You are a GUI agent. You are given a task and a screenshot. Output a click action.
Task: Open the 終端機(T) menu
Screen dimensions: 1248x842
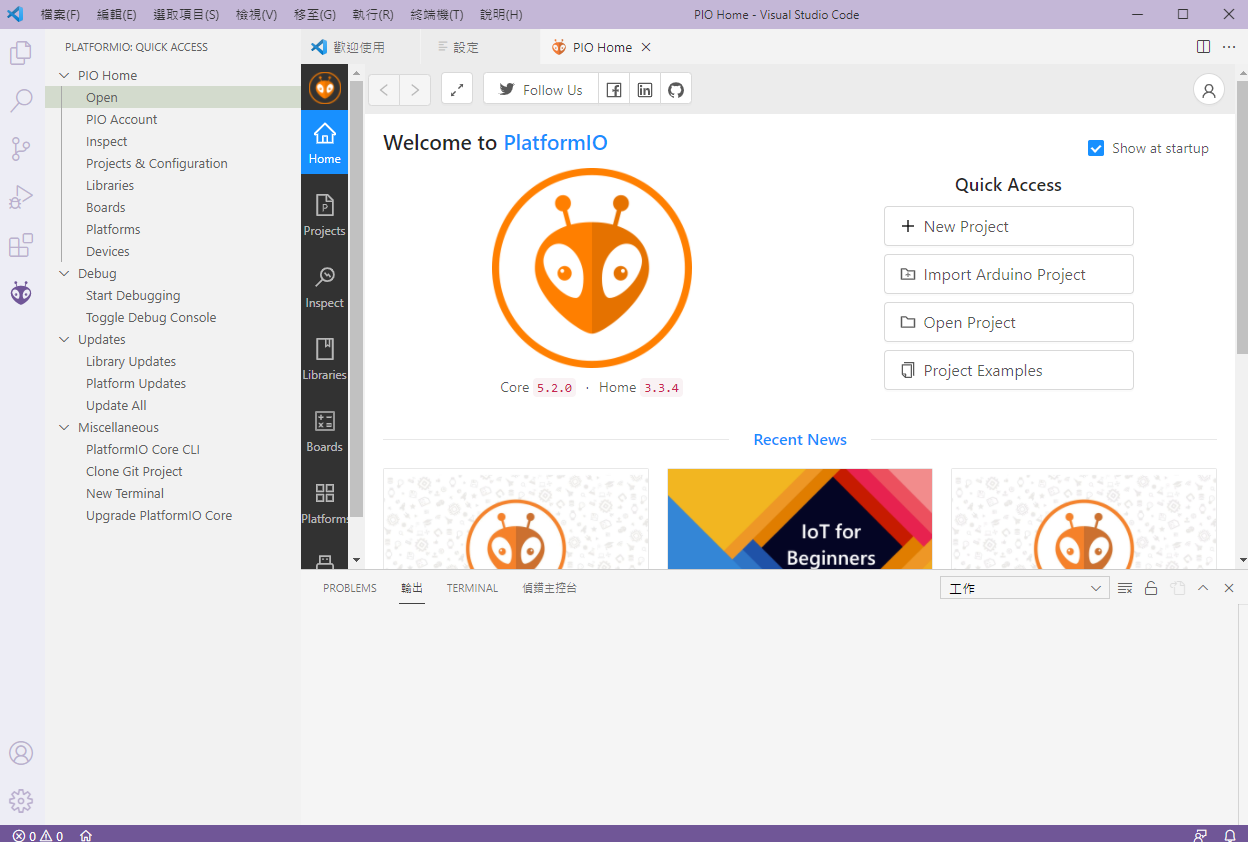[436, 15]
